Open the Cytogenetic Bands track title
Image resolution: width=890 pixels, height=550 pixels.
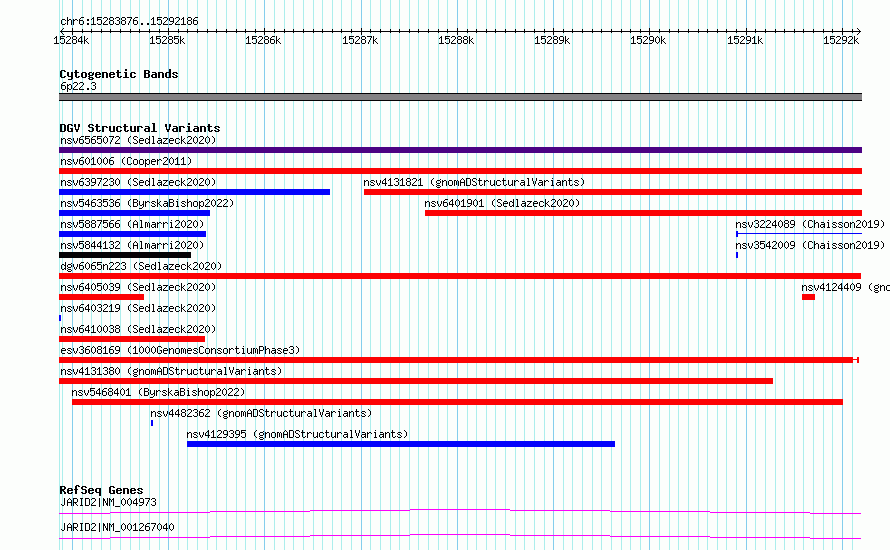[x=119, y=74]
